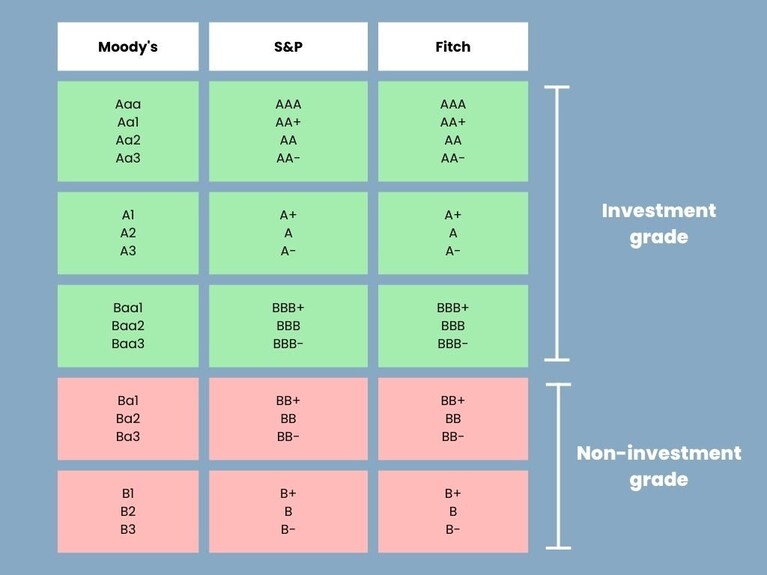Click the Moody's column header

pos(128,46)
